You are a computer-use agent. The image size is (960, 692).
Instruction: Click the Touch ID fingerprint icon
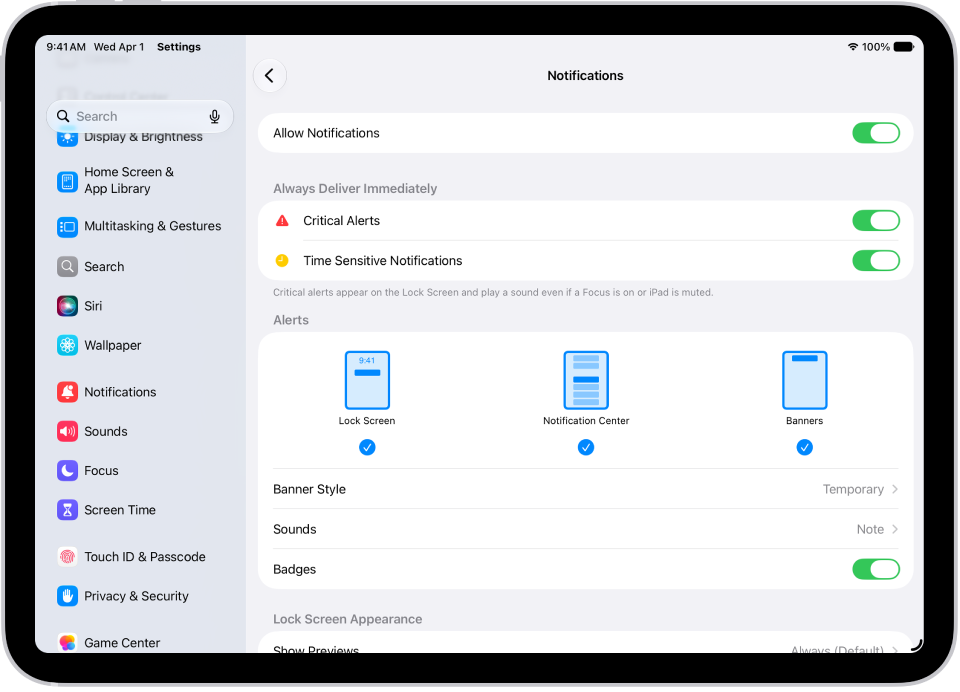pos(67,557)
